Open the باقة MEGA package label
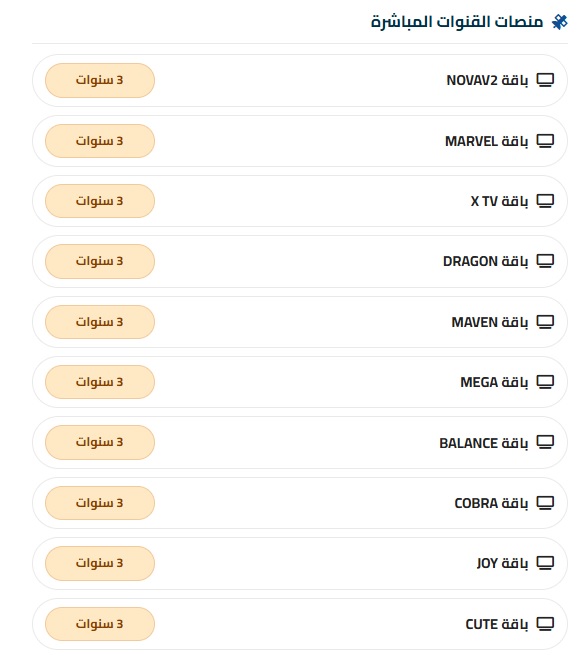Screen dimensions: 586x658 point(494,382)
